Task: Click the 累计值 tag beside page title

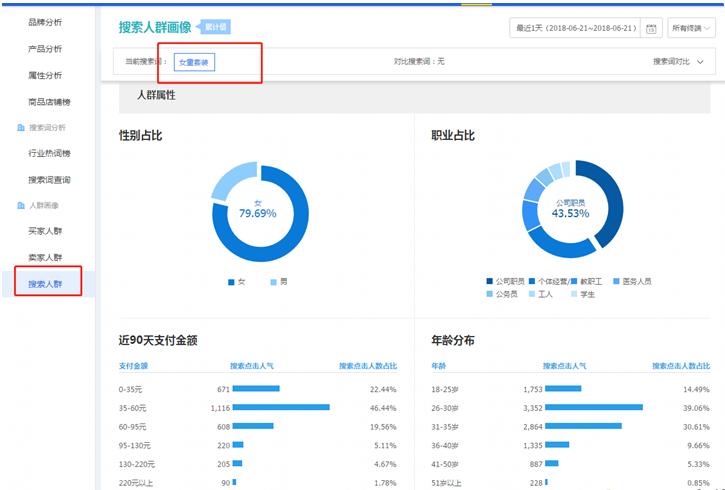Action: point(214,27)
